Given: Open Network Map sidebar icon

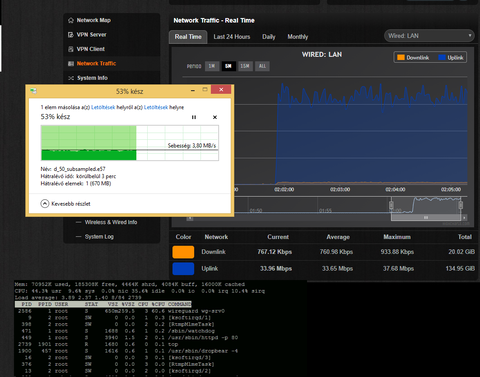Looking at the screenshot, I should 71,20.
